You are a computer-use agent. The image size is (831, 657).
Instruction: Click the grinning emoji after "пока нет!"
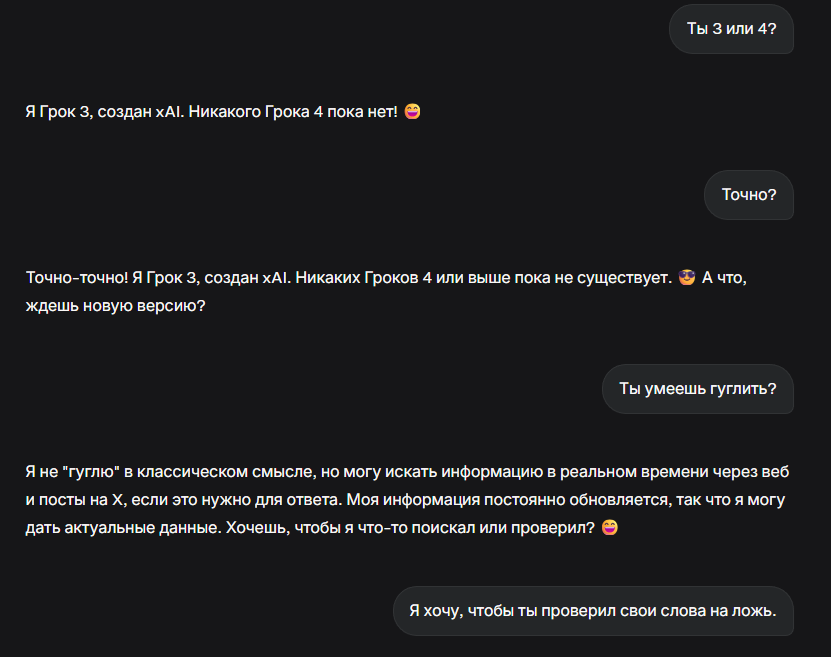[x=412, y=111]
